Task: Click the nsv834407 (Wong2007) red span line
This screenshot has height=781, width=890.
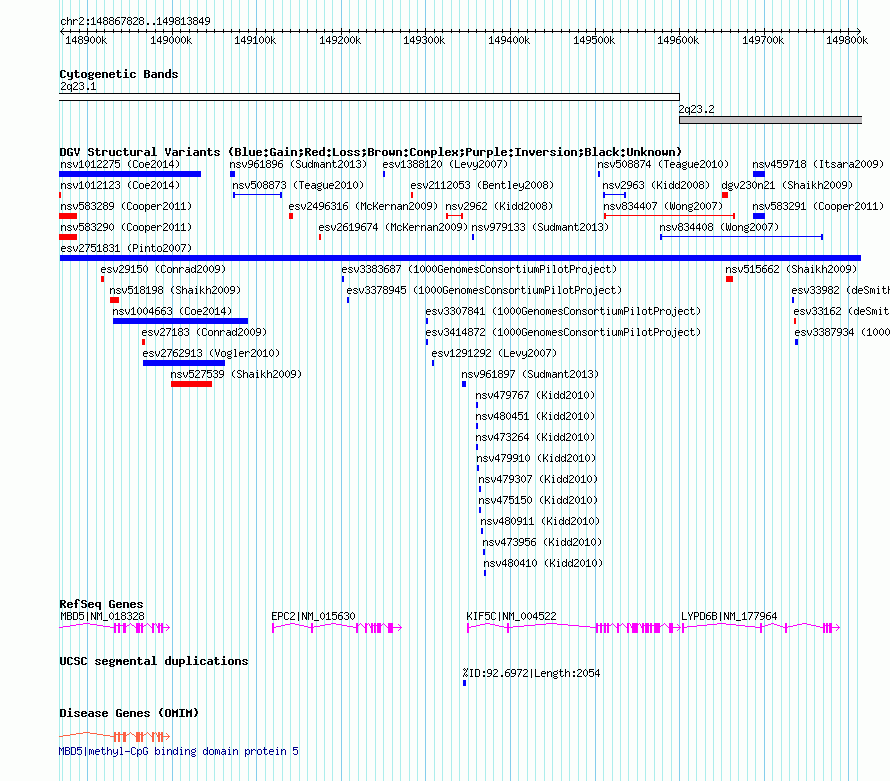Action: [x=669, y=216]
